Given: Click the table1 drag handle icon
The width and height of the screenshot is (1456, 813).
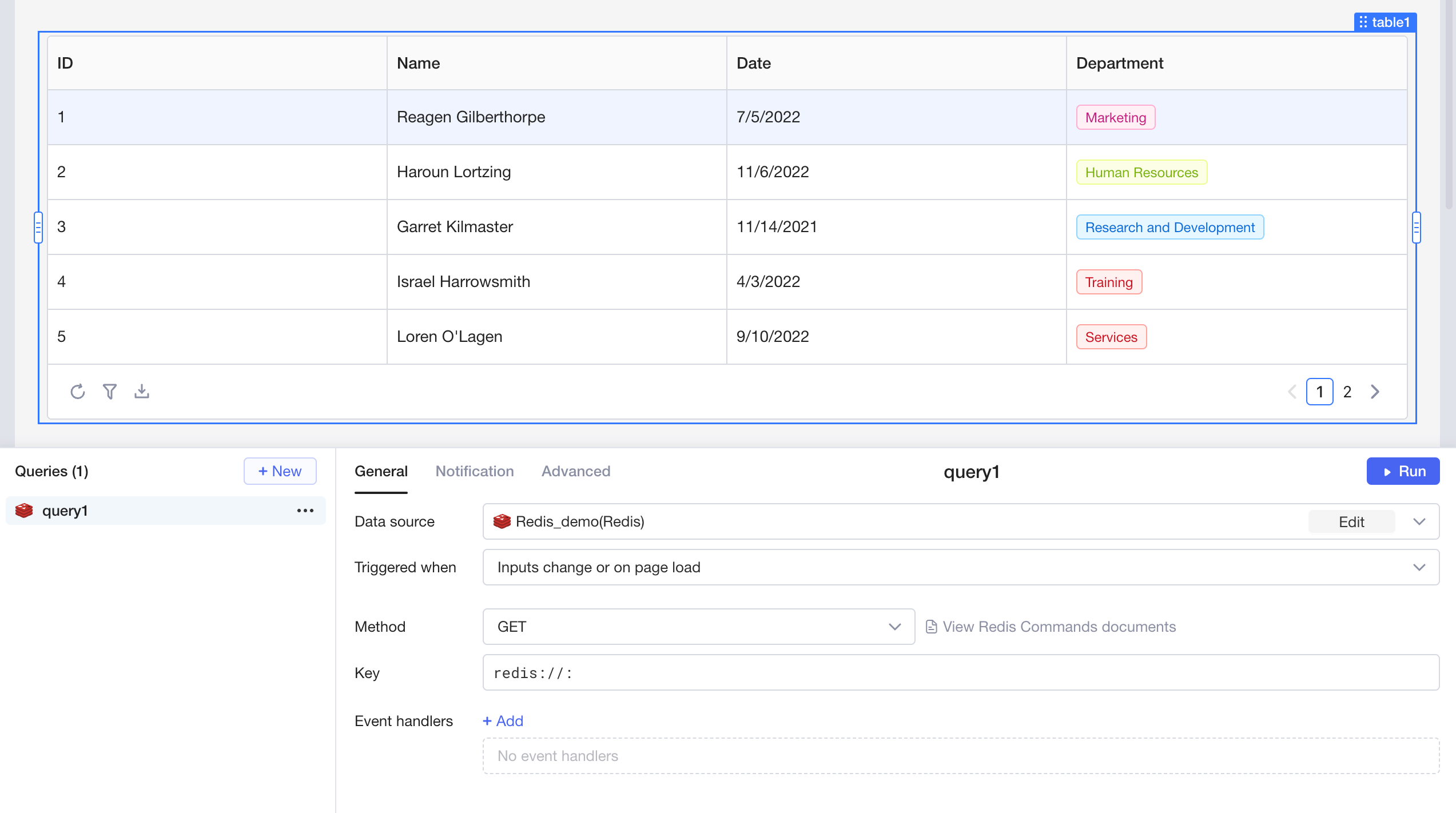Looking at the screenshot, I should [x=1364, y=22].
